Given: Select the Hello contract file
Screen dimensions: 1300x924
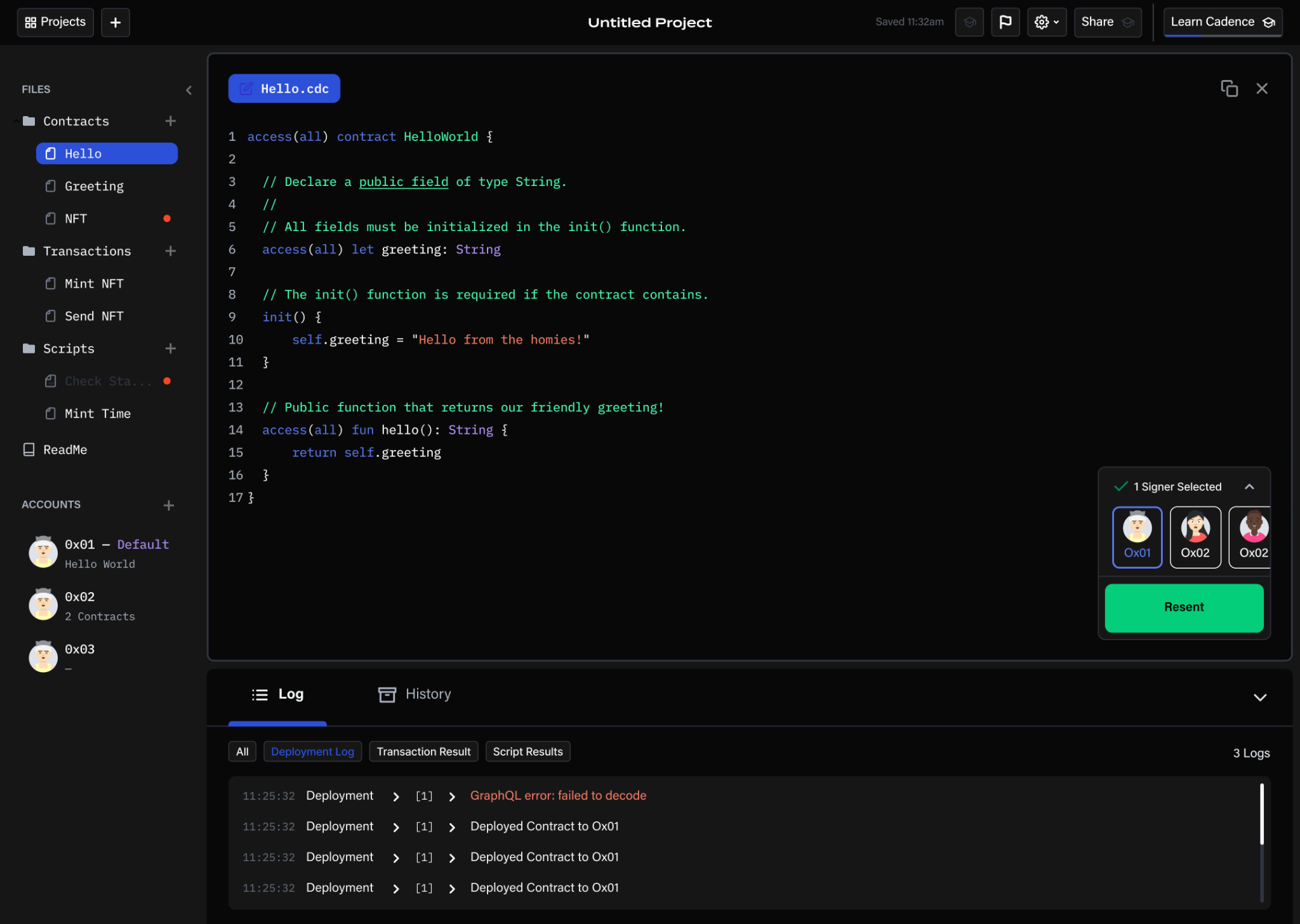Looking at the screenshot, I should pos(107,154).
